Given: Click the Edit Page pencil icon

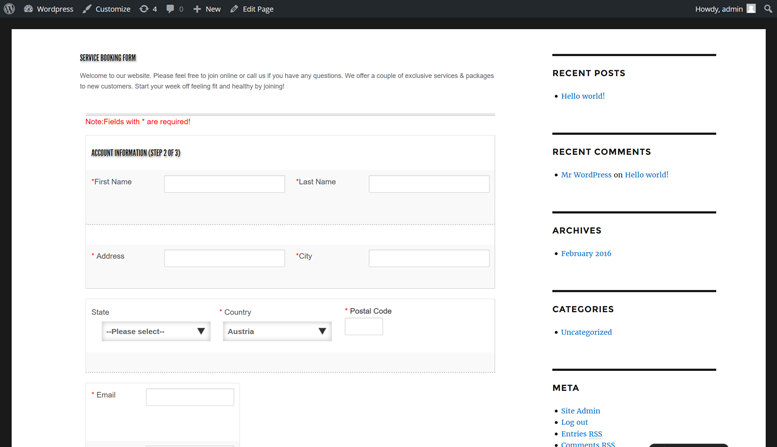Looking at the screenshot, I should (234, 9).
